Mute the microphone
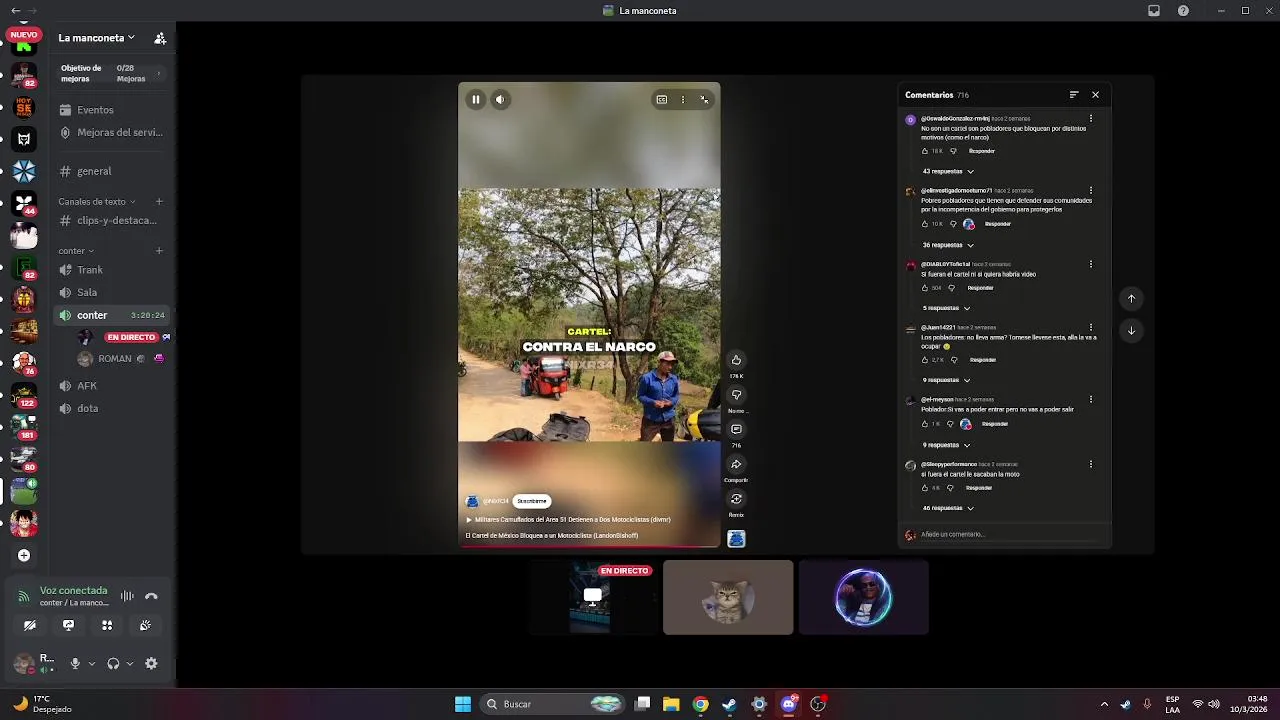Screen dimensions: 1280x720 tap(75, 663)
